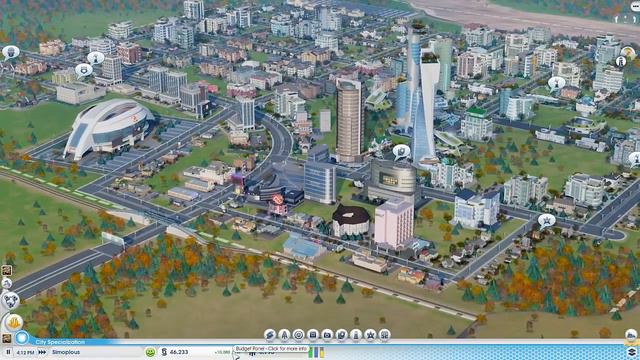This screenshot has height=360, width=640.
Task: Click the population icon in the status bar
Action: [x=253, y=353]
